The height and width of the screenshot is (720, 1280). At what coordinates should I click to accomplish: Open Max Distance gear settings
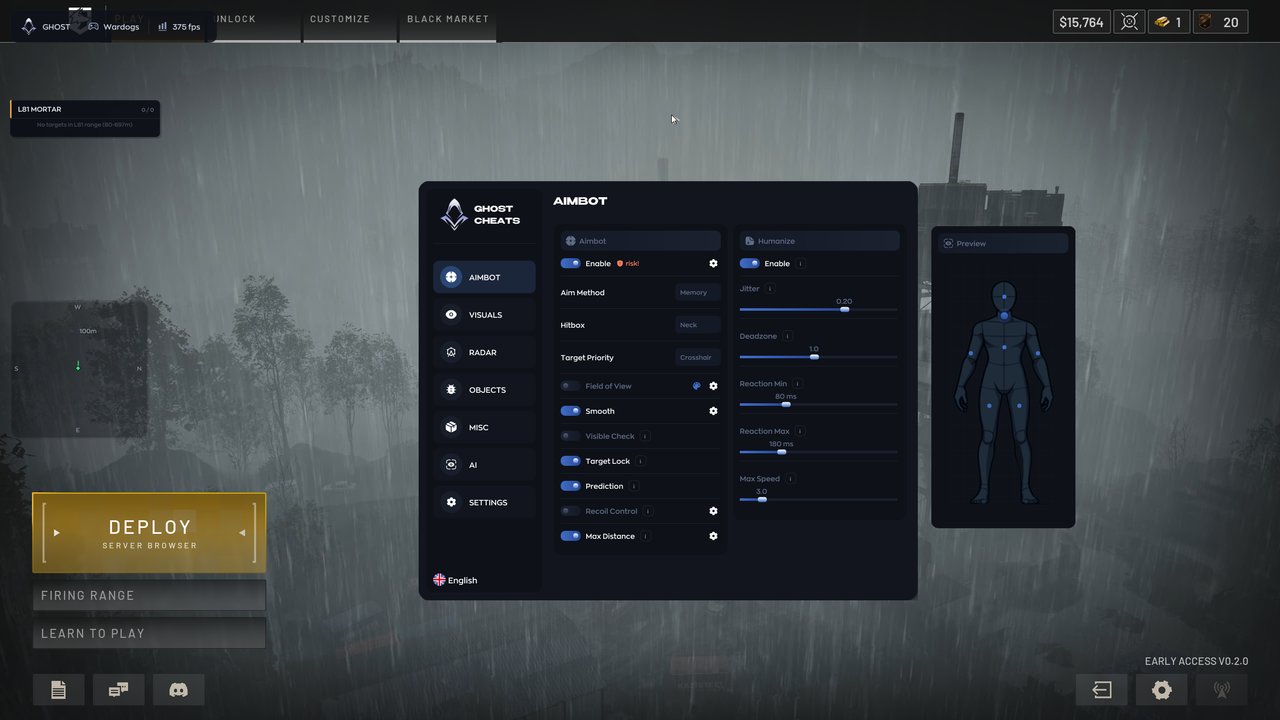tap(713, 536)
